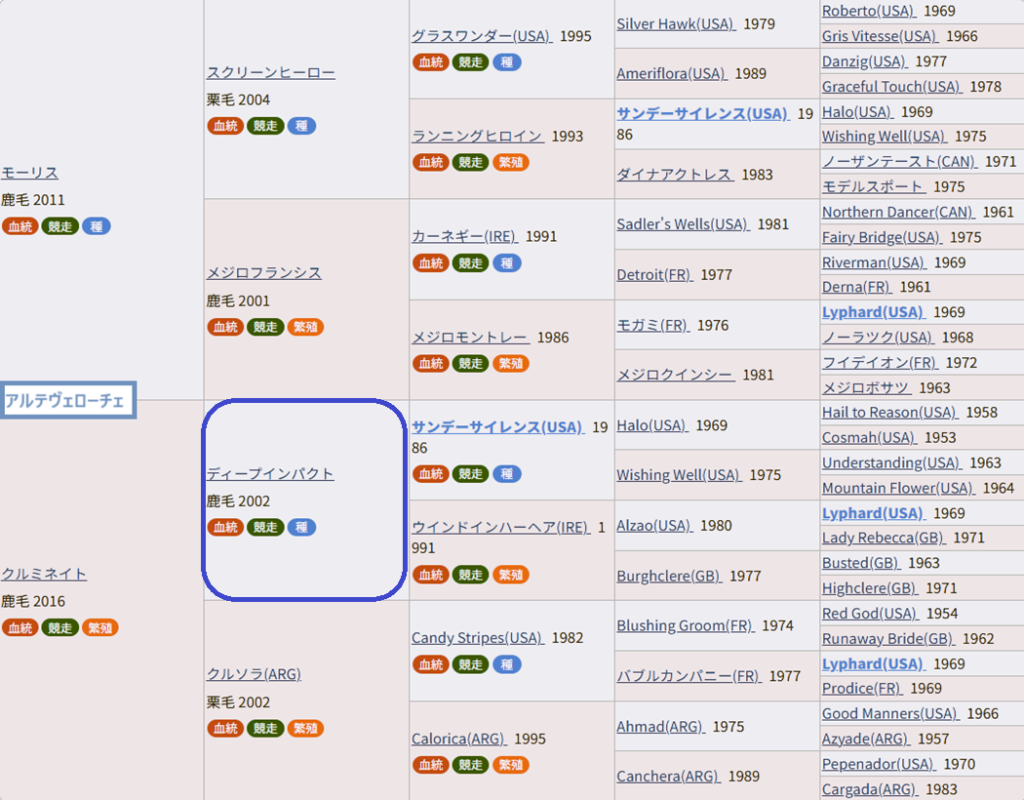This screenshot has height=800, width=1024.
Task: Open メジロクインシー link
Action: click(676, 375)
